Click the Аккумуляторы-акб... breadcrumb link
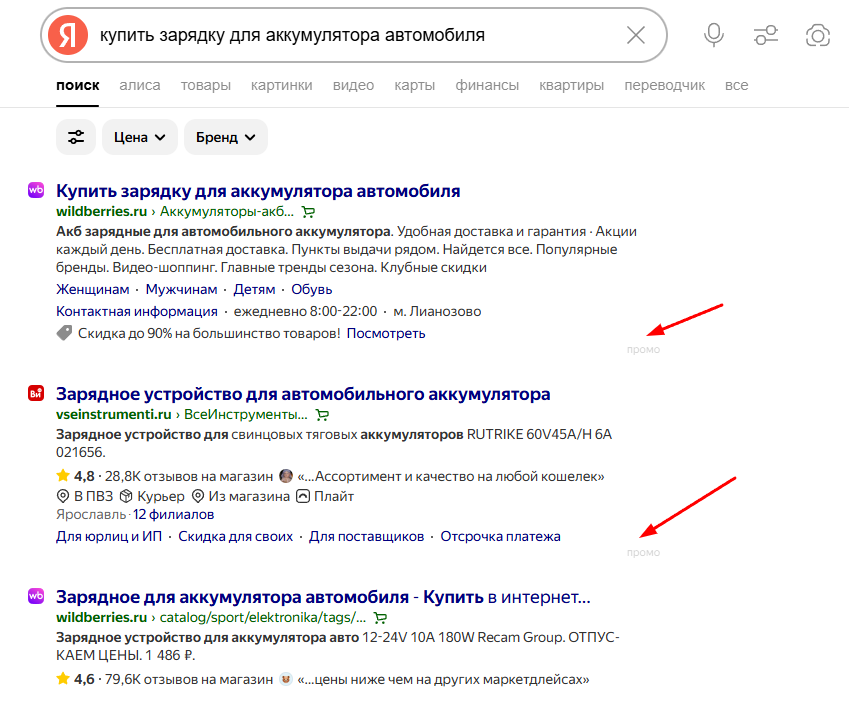Image resolution: width=849 pixels, height=705 pixels. pyautogui.click(x=227, y=211)
